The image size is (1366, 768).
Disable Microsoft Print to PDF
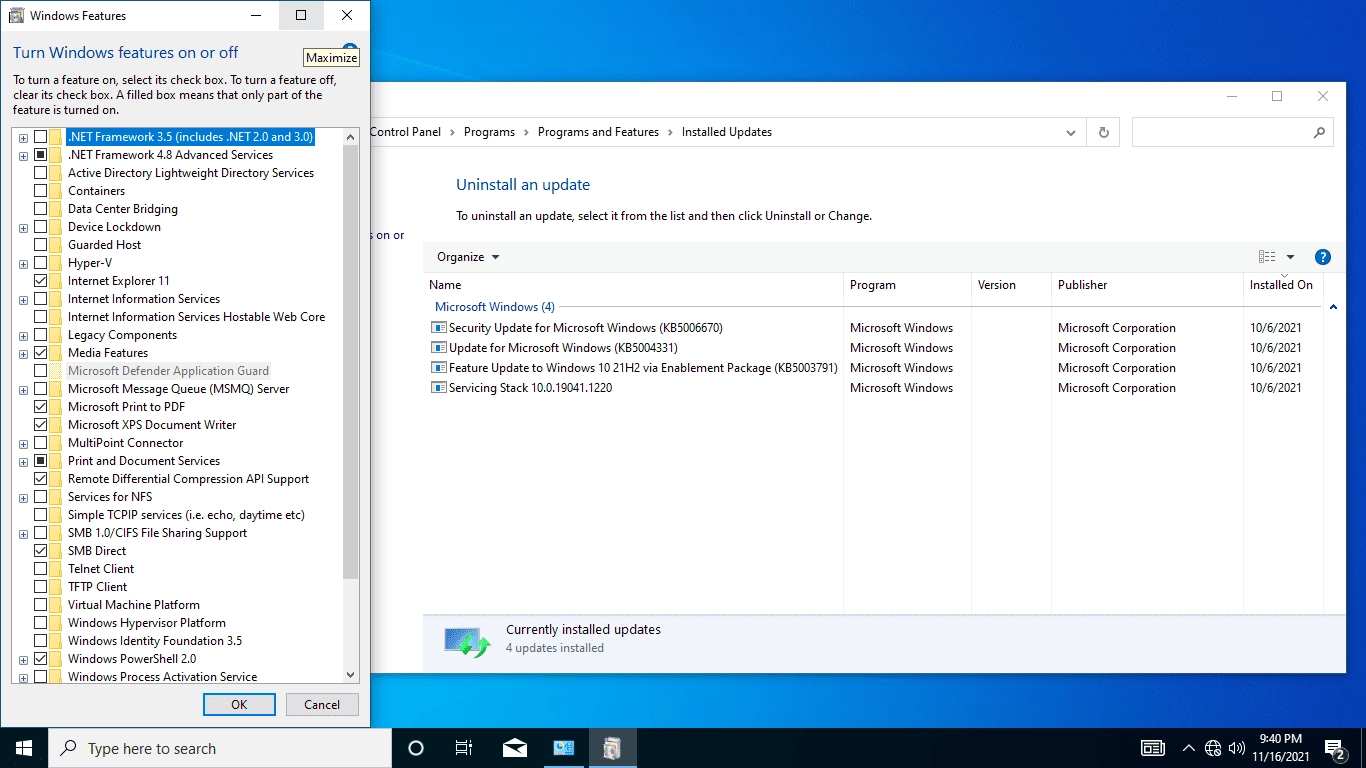(x=40, y=407)
